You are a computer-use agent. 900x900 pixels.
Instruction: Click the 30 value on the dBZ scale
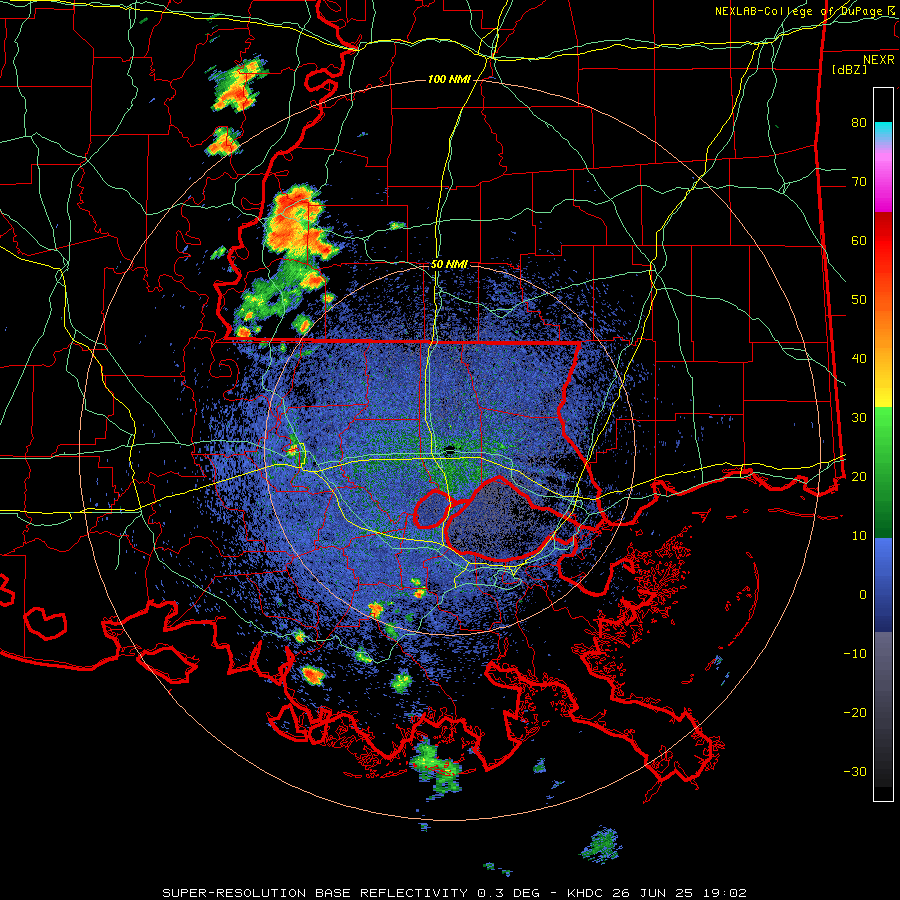pos(859,418)
